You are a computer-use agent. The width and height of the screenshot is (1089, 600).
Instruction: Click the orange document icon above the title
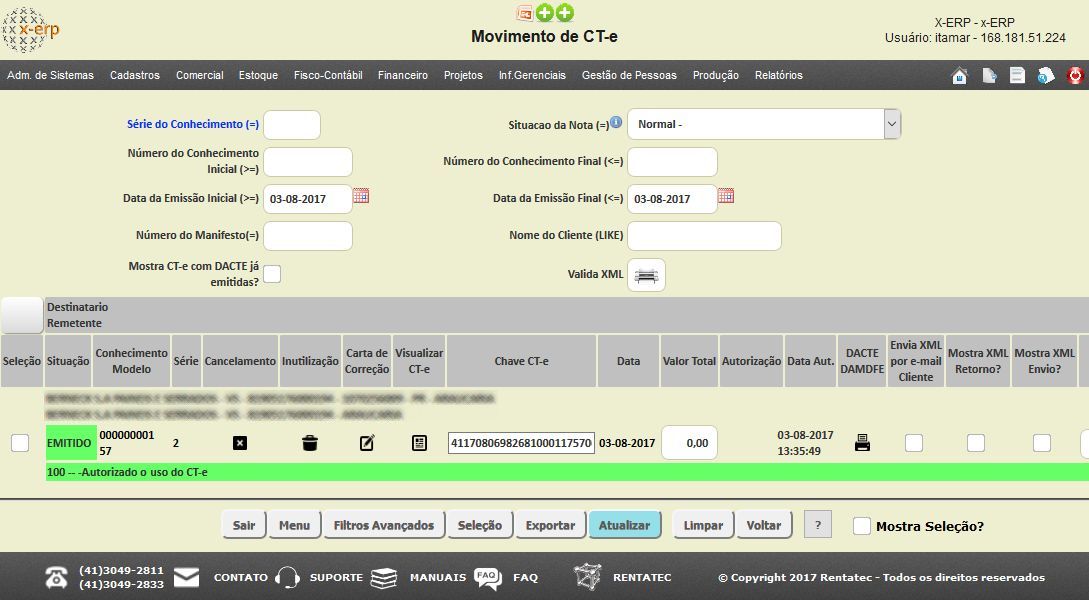[524, 12]
